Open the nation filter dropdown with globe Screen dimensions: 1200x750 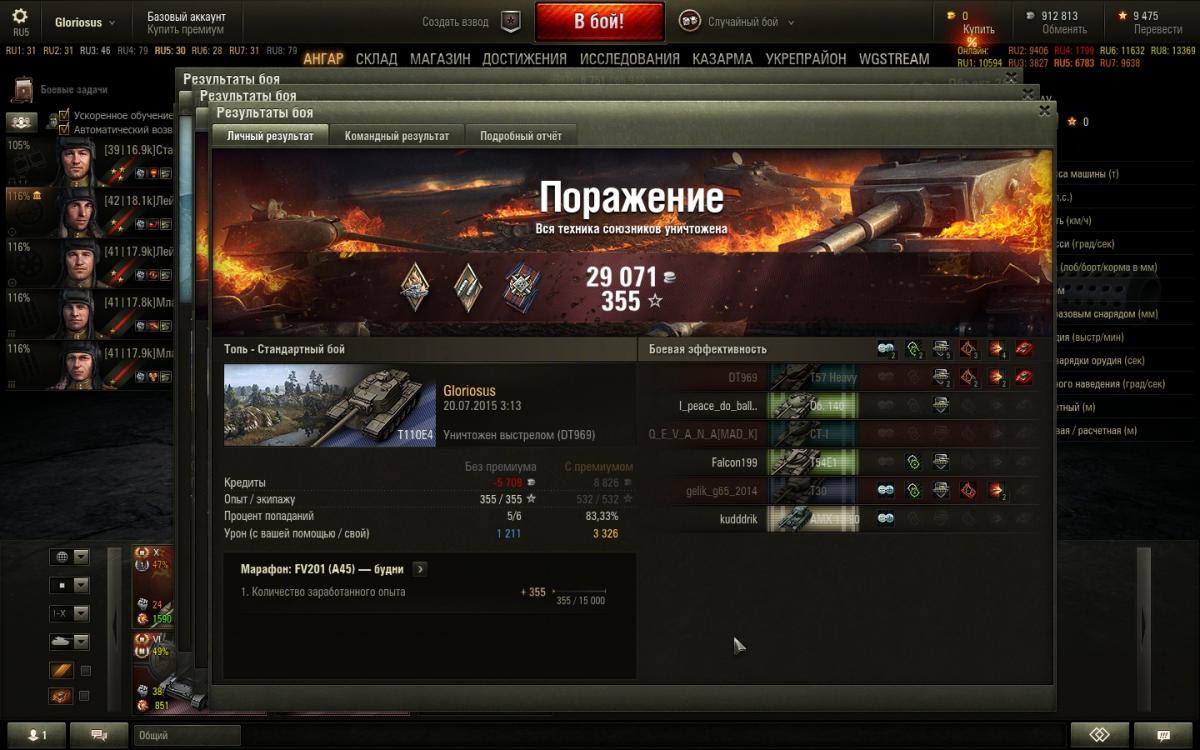[x=70, y=557]
